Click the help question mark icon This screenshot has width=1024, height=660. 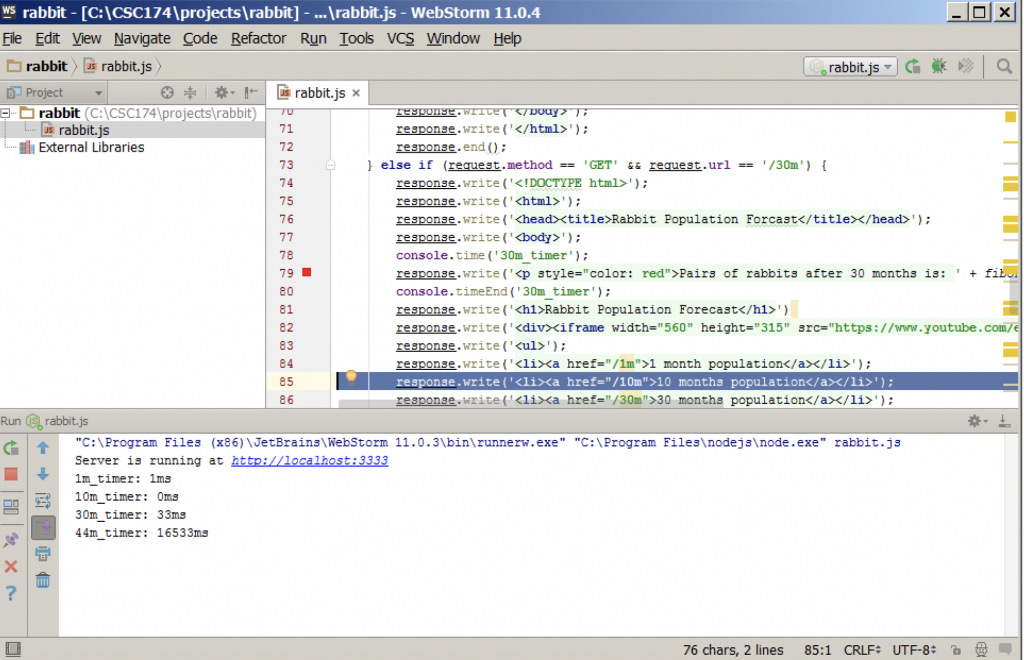coord(11,593)
